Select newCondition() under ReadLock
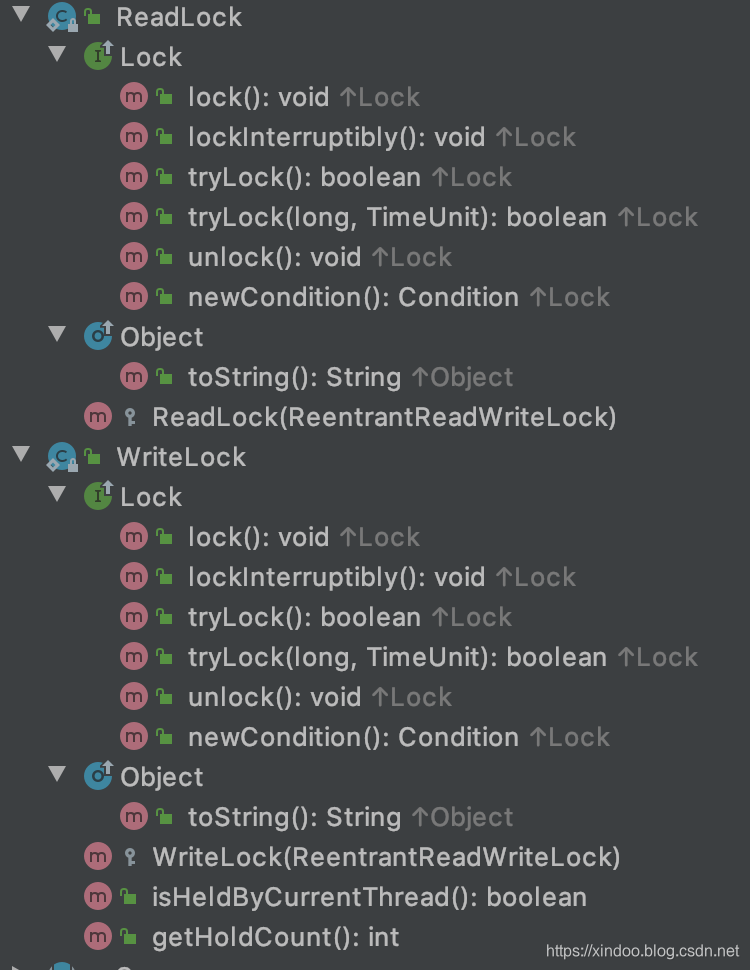 click(352, 297)
